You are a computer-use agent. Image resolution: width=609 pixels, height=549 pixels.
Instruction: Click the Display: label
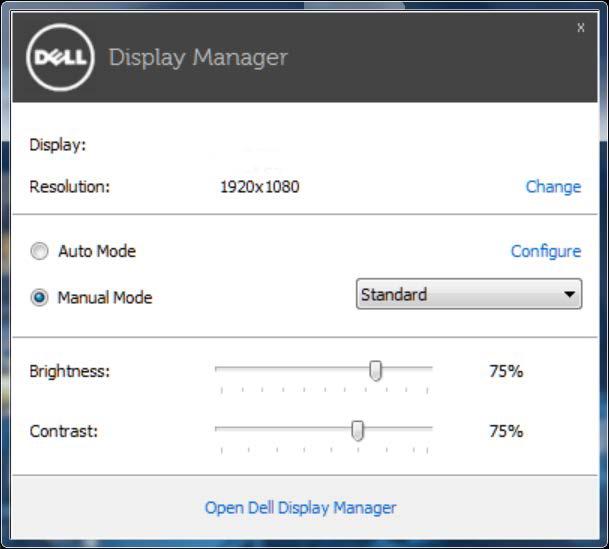coord(57,145)
